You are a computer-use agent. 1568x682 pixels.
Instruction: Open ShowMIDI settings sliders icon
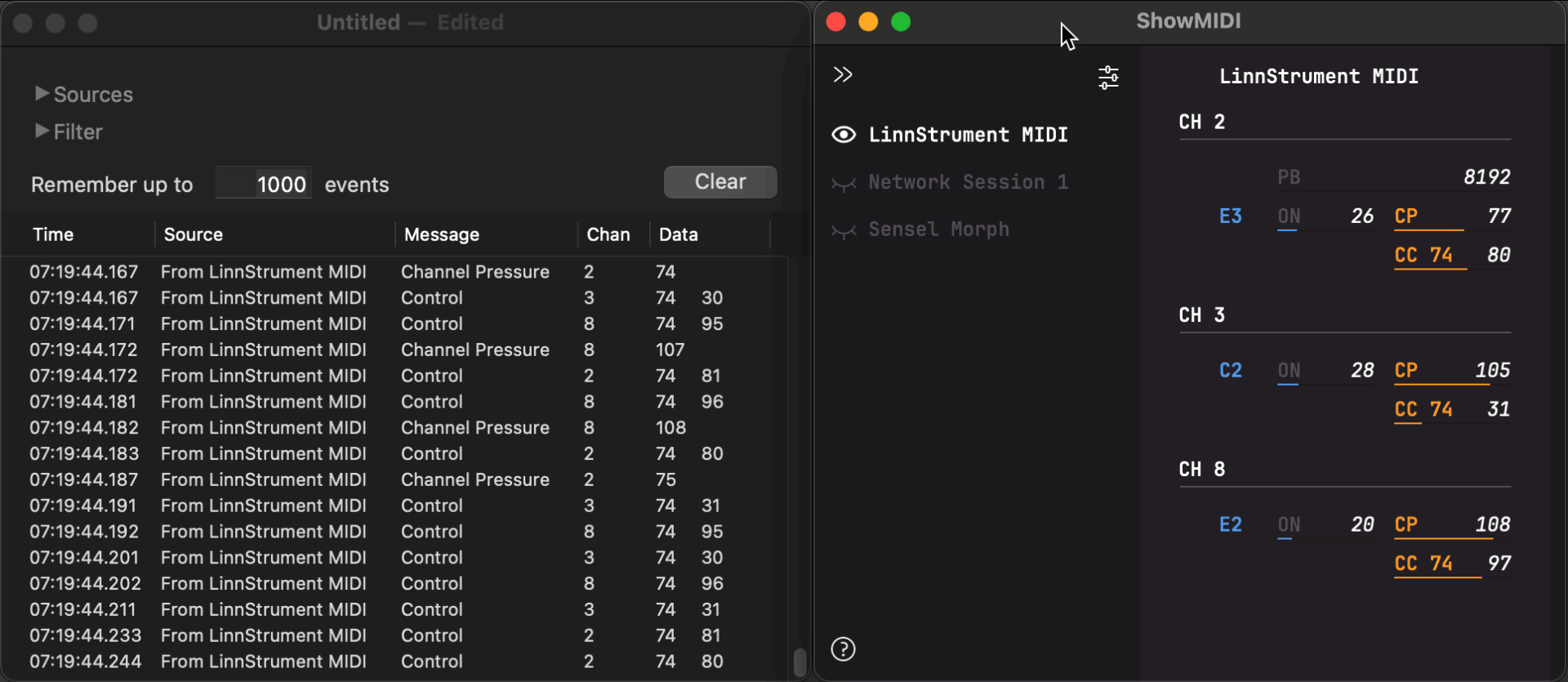point(1108,78)
